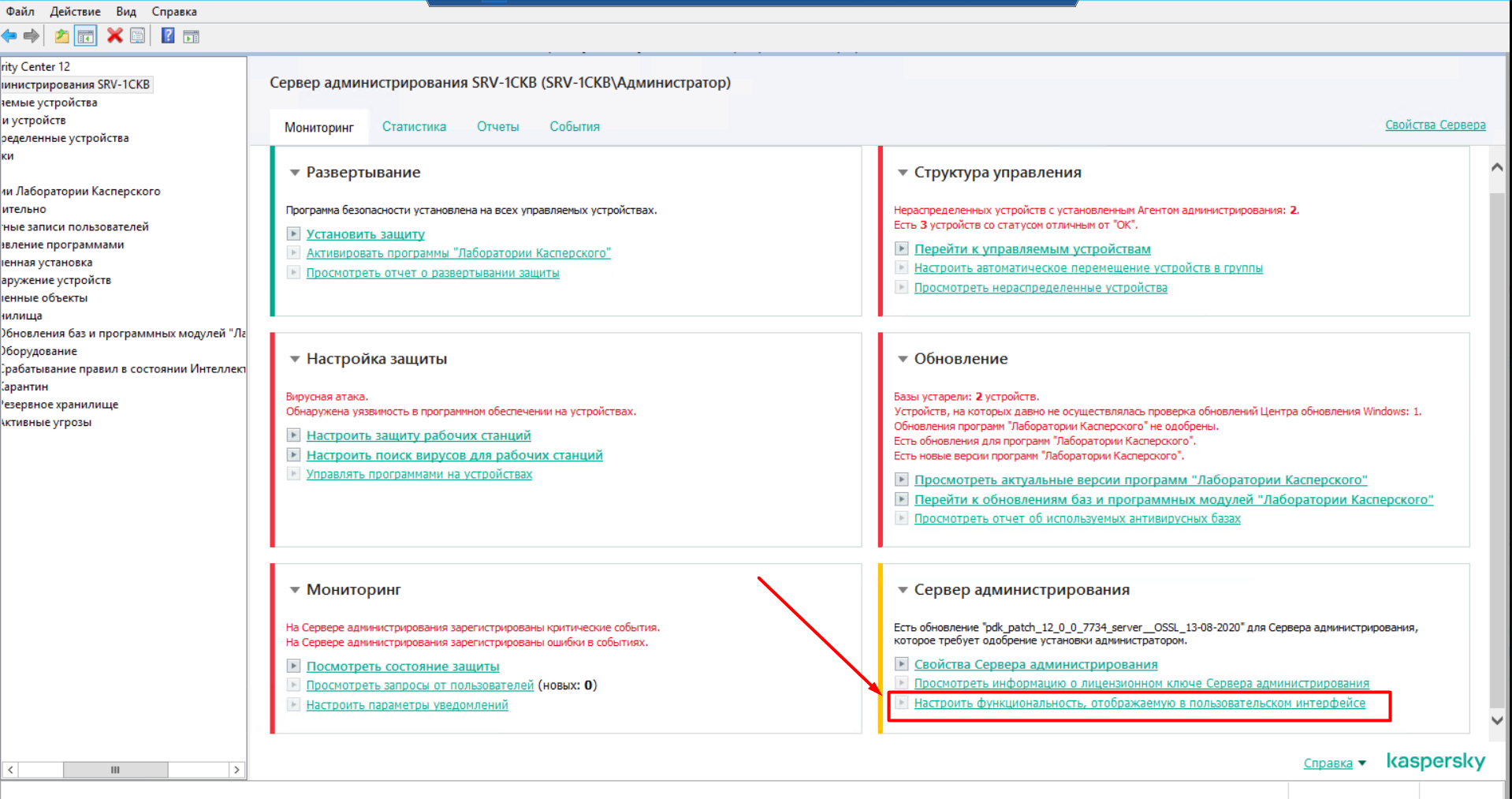Image resolution: width=1512 pixels, height=799 pixels.
Task: Collapse the Обновление section
Action: pos(903,359)
